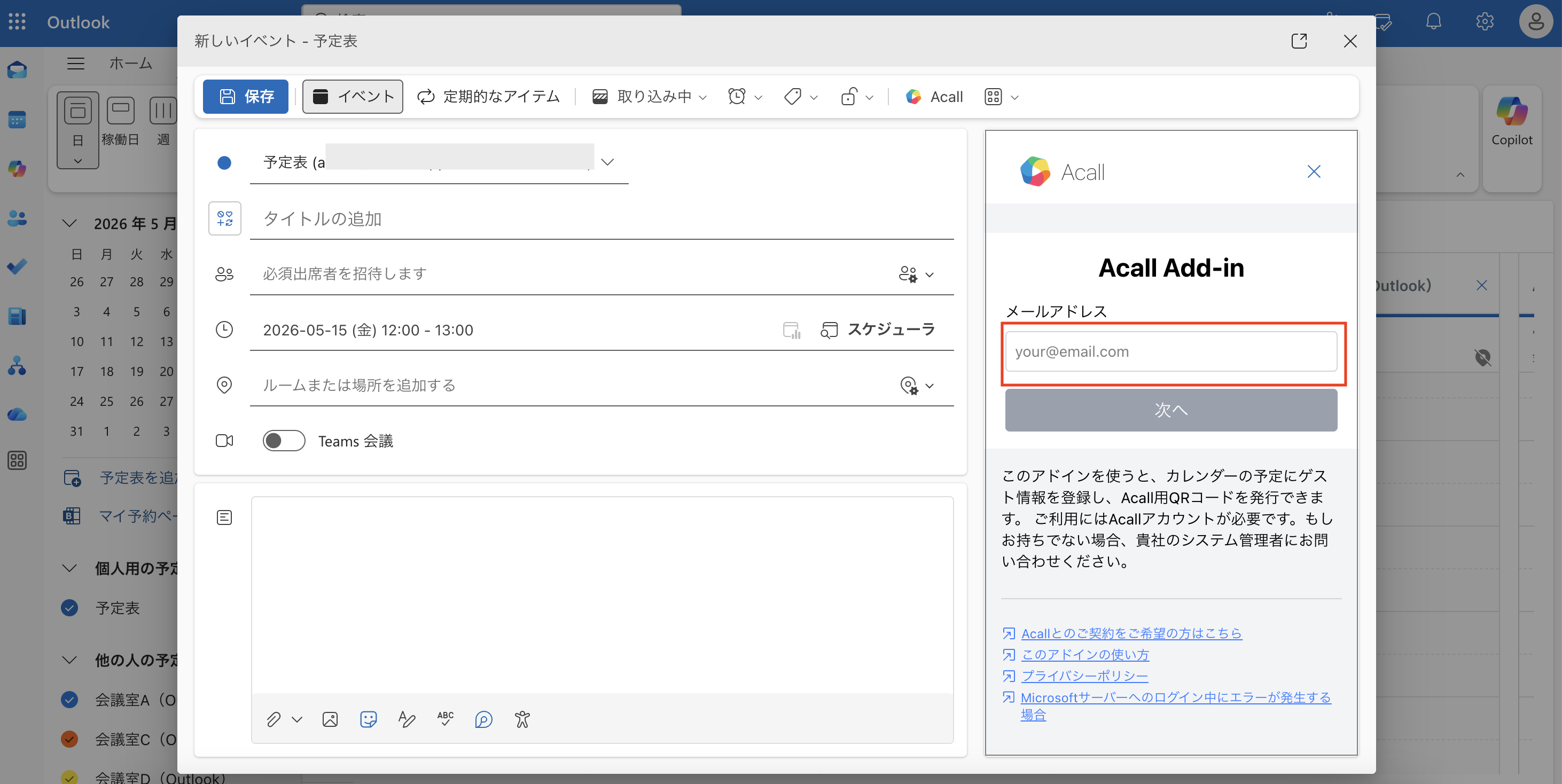Expand the 予定表 calendar selector dropdown

click(607, 162)
